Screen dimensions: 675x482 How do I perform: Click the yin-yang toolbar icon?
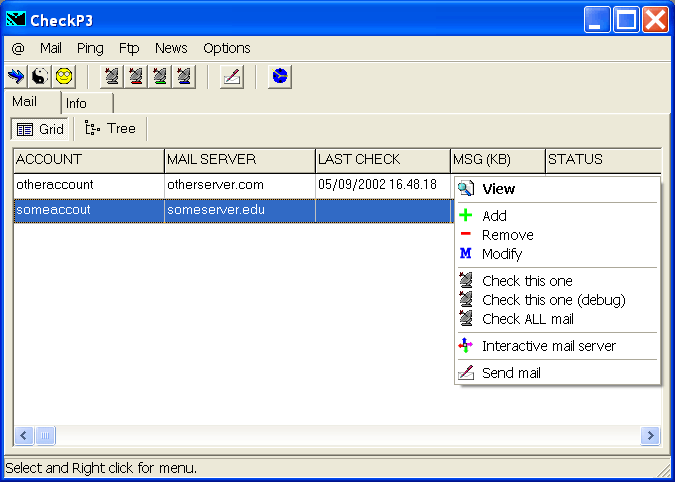pos(40,77)
